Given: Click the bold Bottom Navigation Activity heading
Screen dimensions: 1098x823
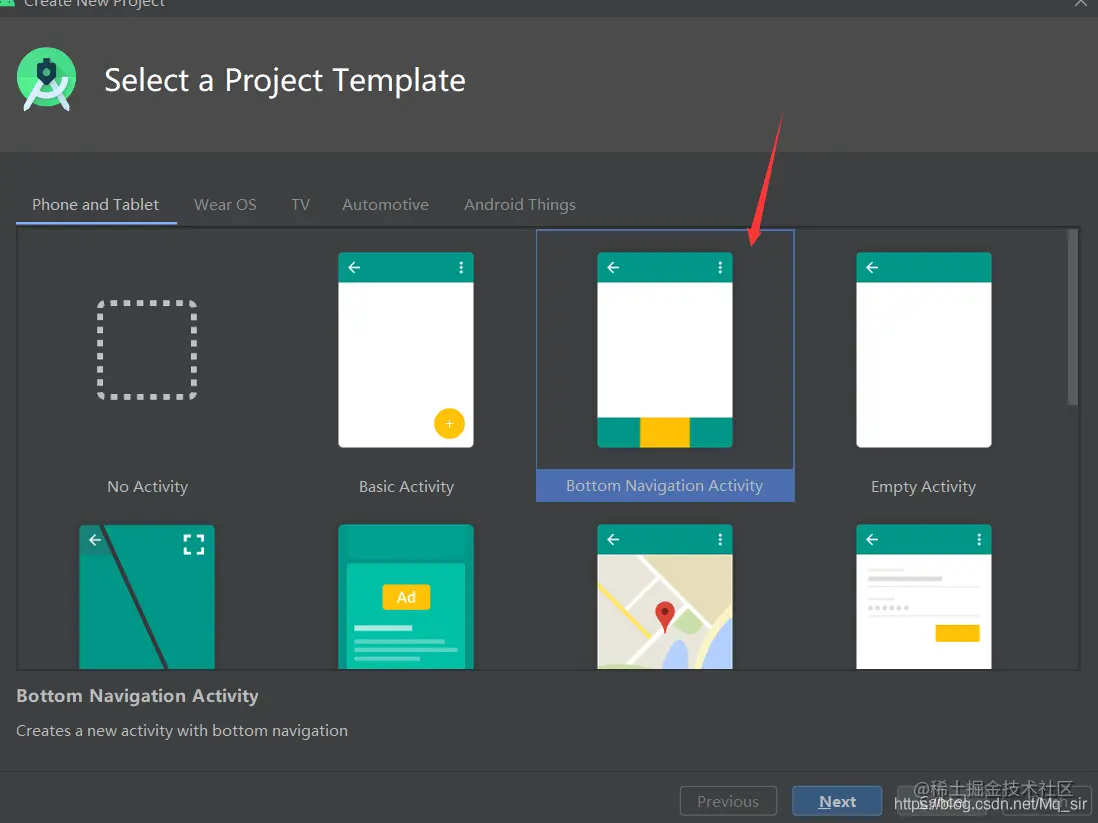Looking at the screenshot, I should tap(137, 696).
